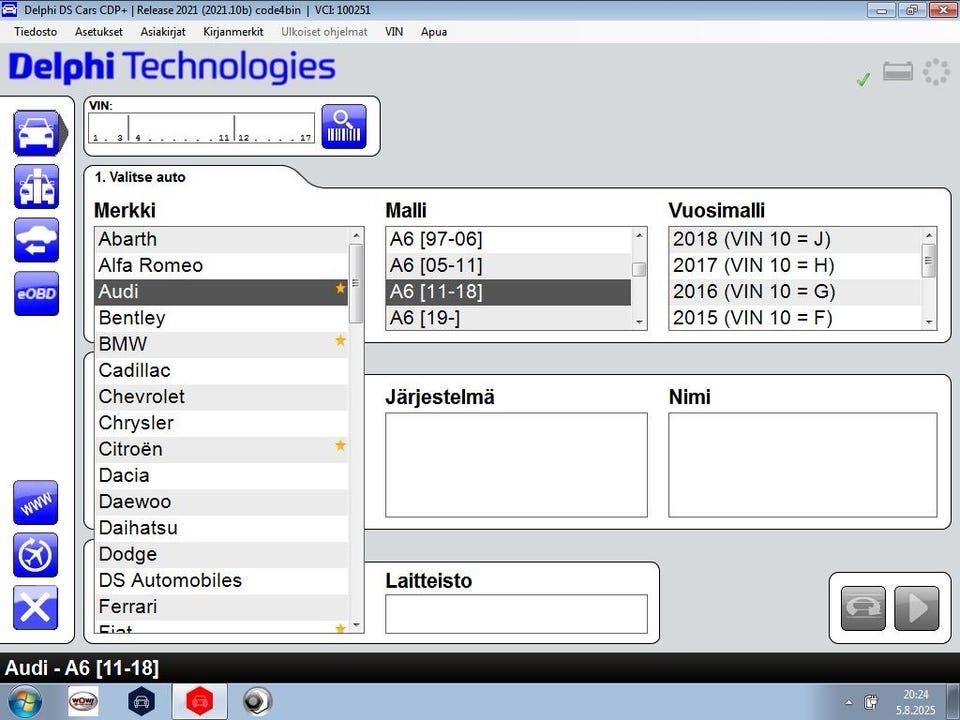Image resolution: width=960 pixels, height=720 pixels.
Task: Click the blue X exit sidebar icon
Action: point(36,608)
